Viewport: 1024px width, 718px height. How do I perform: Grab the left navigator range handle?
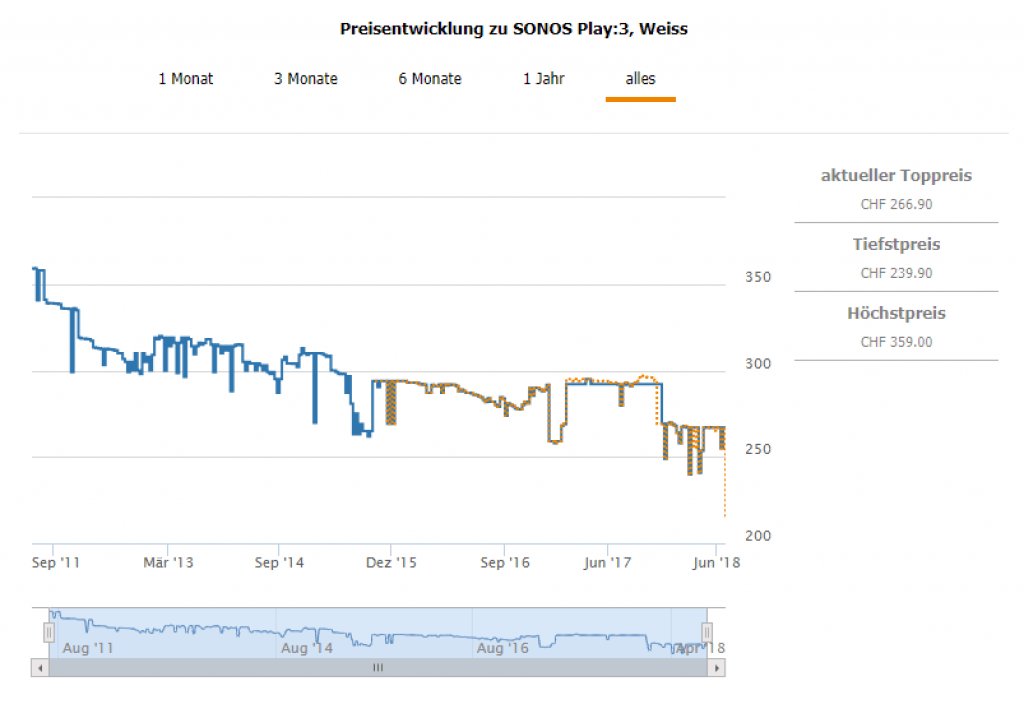click(x=48, y=632)
